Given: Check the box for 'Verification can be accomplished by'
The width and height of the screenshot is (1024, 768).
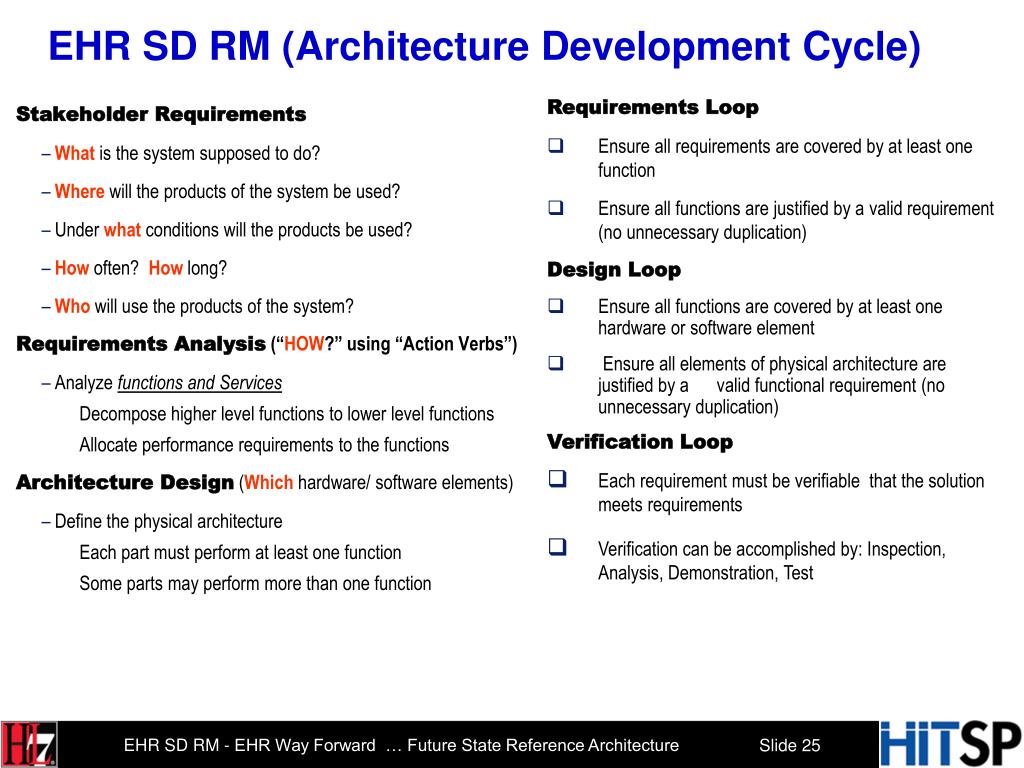Looking at the screenshot, I should pos(557,547).
